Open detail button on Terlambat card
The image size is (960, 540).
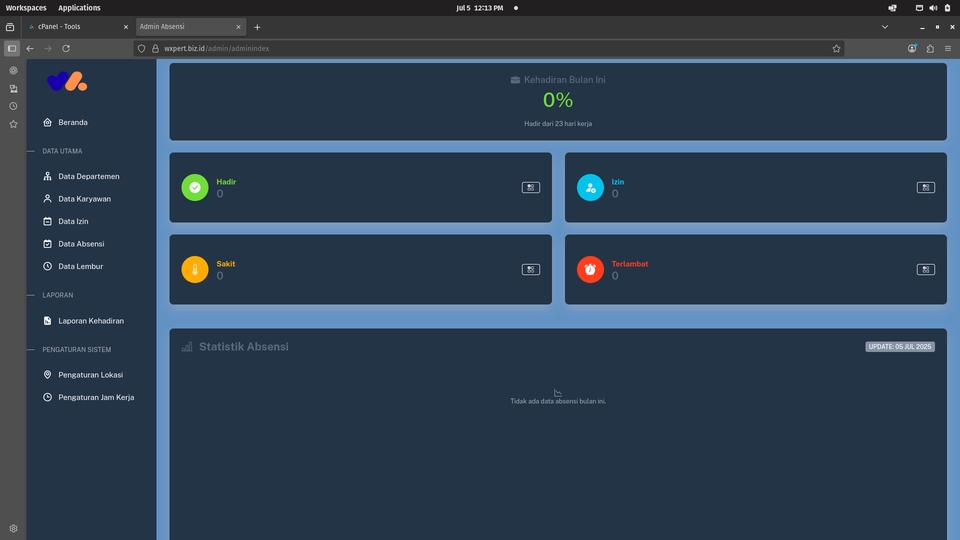926,269
